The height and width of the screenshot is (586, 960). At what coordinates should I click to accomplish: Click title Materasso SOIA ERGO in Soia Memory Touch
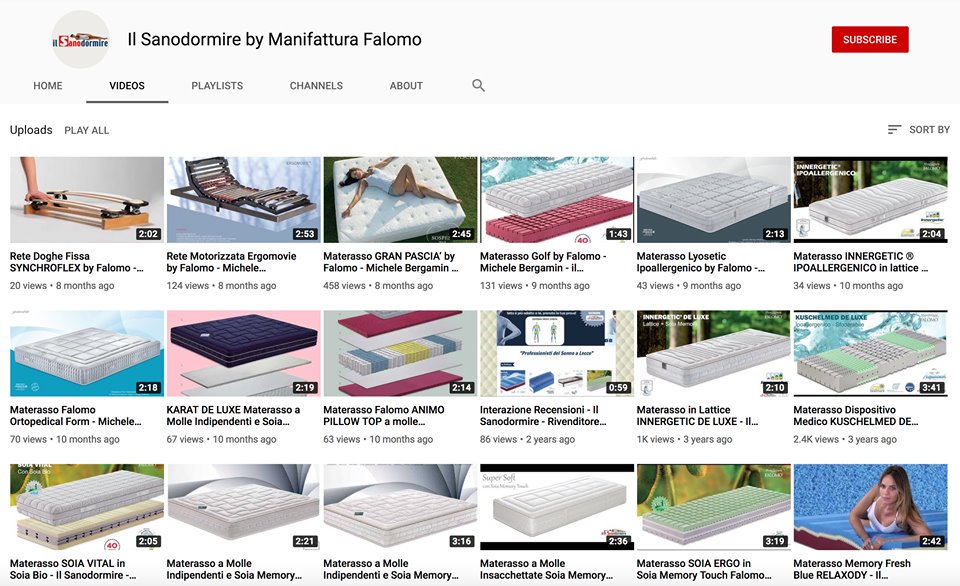704,569
